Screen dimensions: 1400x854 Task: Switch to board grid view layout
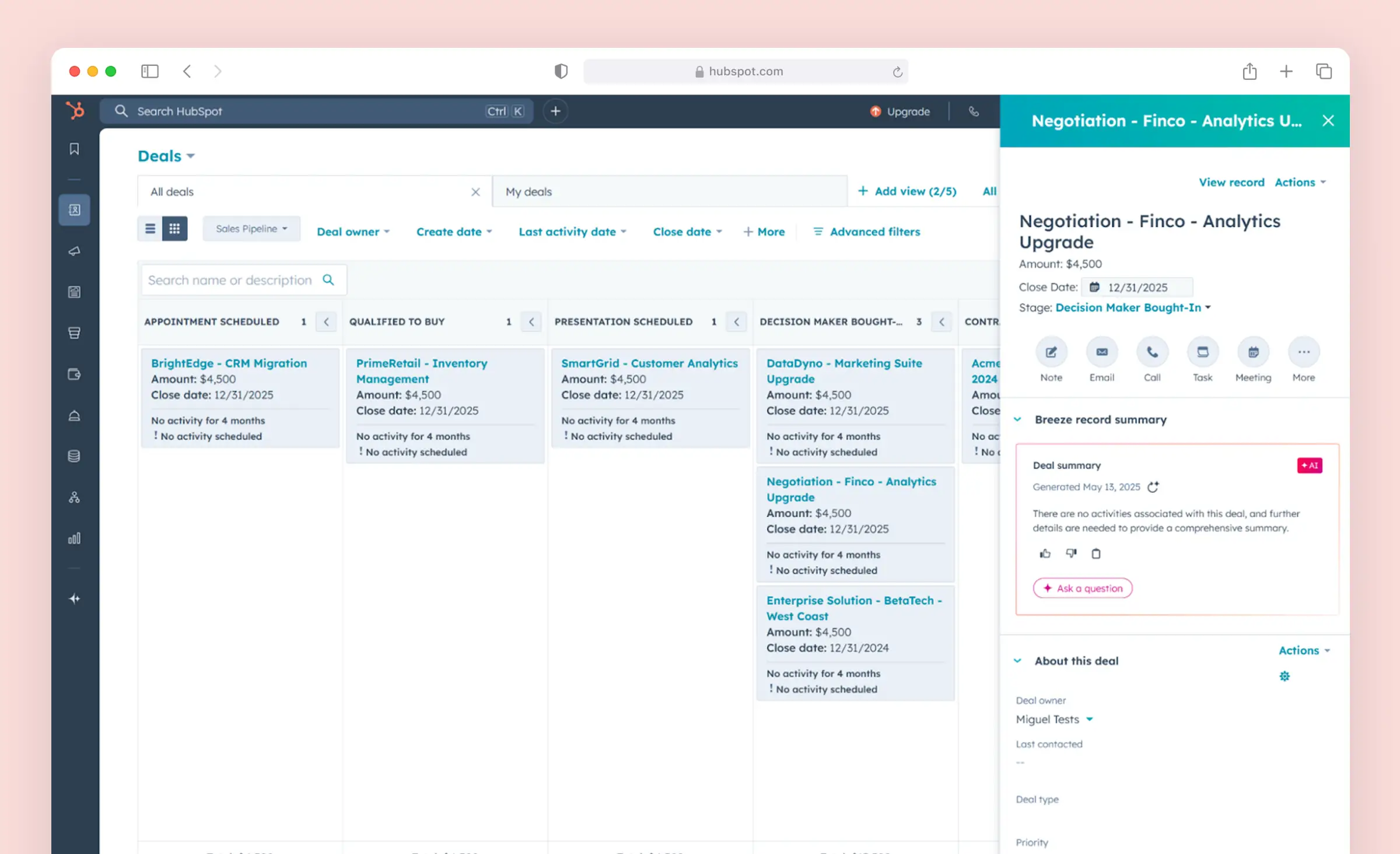point(174,229)
